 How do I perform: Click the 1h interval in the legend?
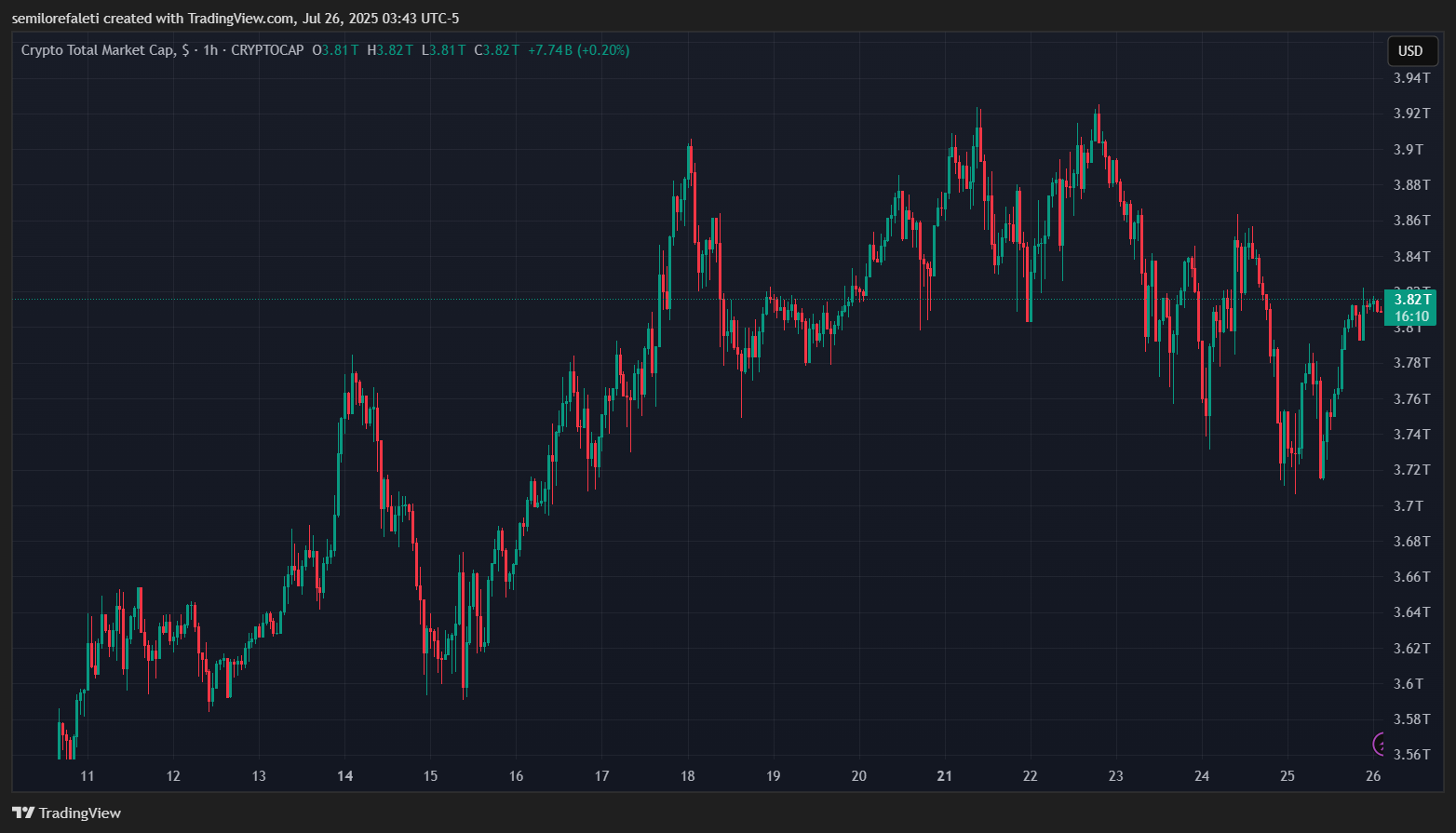click(210, 50)
